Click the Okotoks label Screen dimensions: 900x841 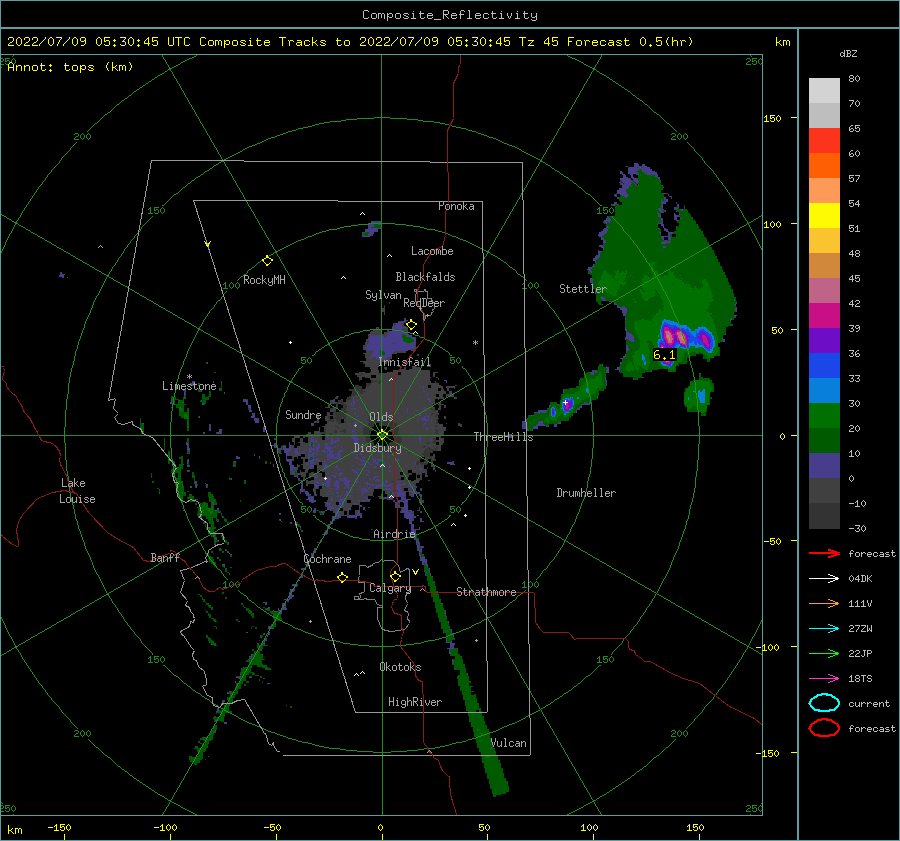400,667
